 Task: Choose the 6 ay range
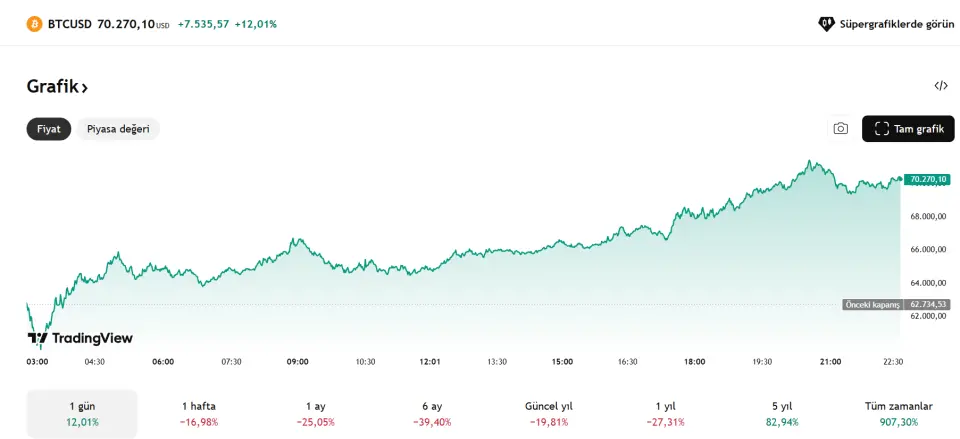(432, 414)
